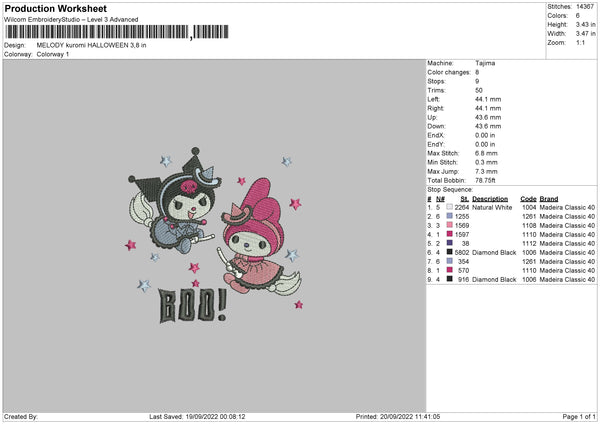The height and width of the screenshot is (424, 600).
Task: Select Diamond Black in the 916 stitches row
Action: coord(494,280)
